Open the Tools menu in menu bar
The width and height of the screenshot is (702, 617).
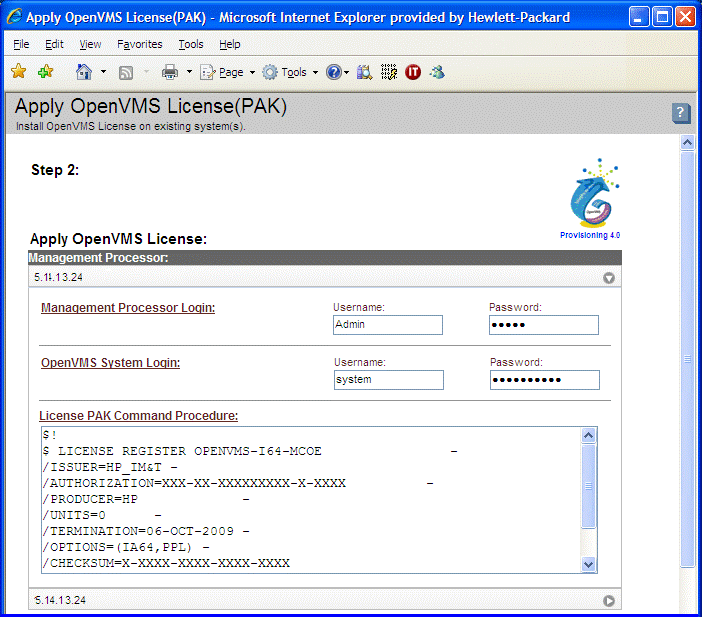(x=191, y=44)
